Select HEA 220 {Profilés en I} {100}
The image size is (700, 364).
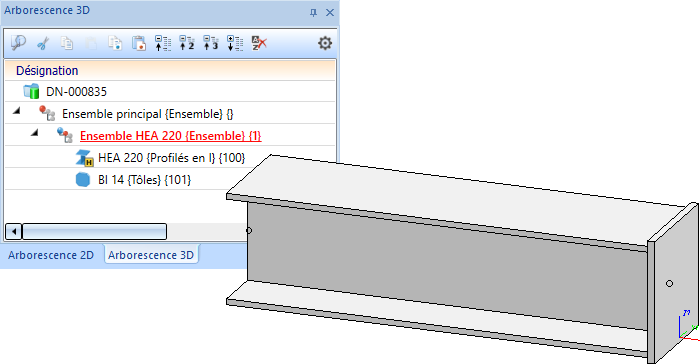point(171,158)
